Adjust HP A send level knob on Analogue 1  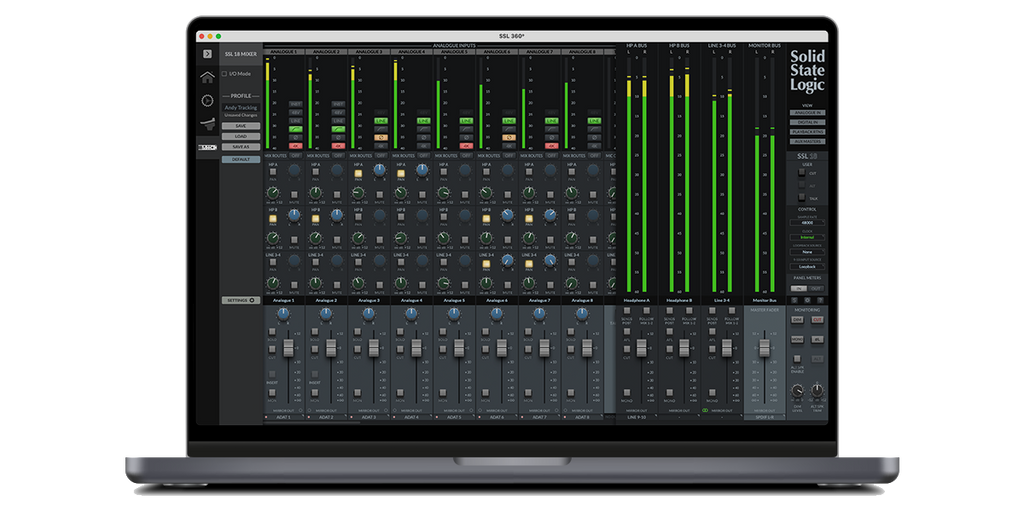point(273,193)
